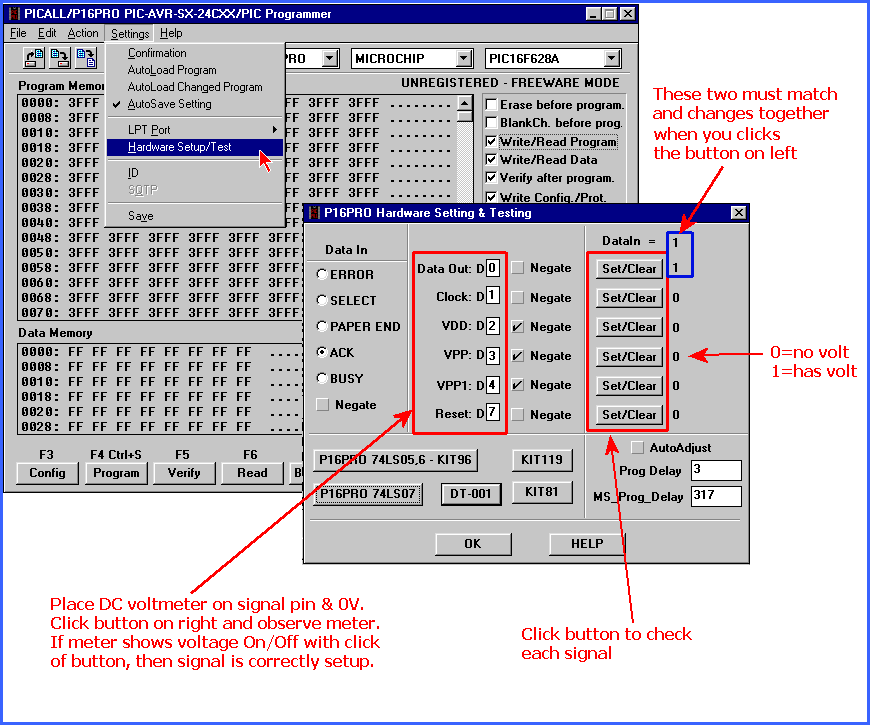Open the Help menu
Image resolution: width=870 pixels, height=725 pixels.
(171, 33)
